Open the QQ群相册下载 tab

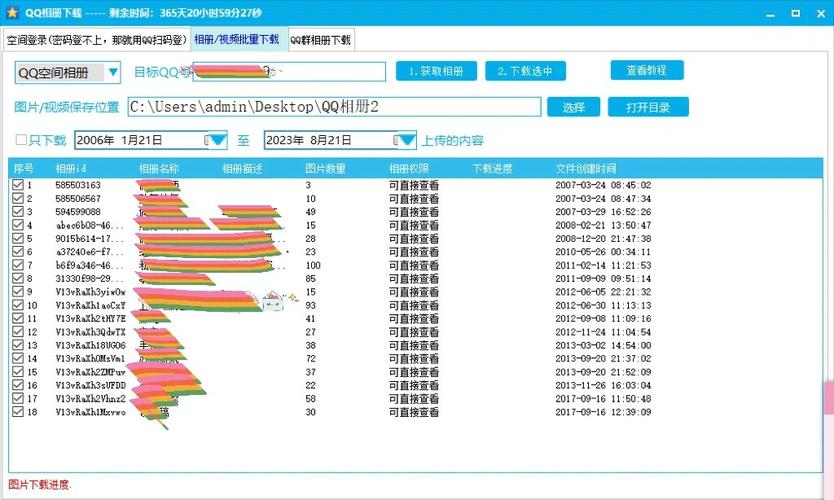click(320, 40)
